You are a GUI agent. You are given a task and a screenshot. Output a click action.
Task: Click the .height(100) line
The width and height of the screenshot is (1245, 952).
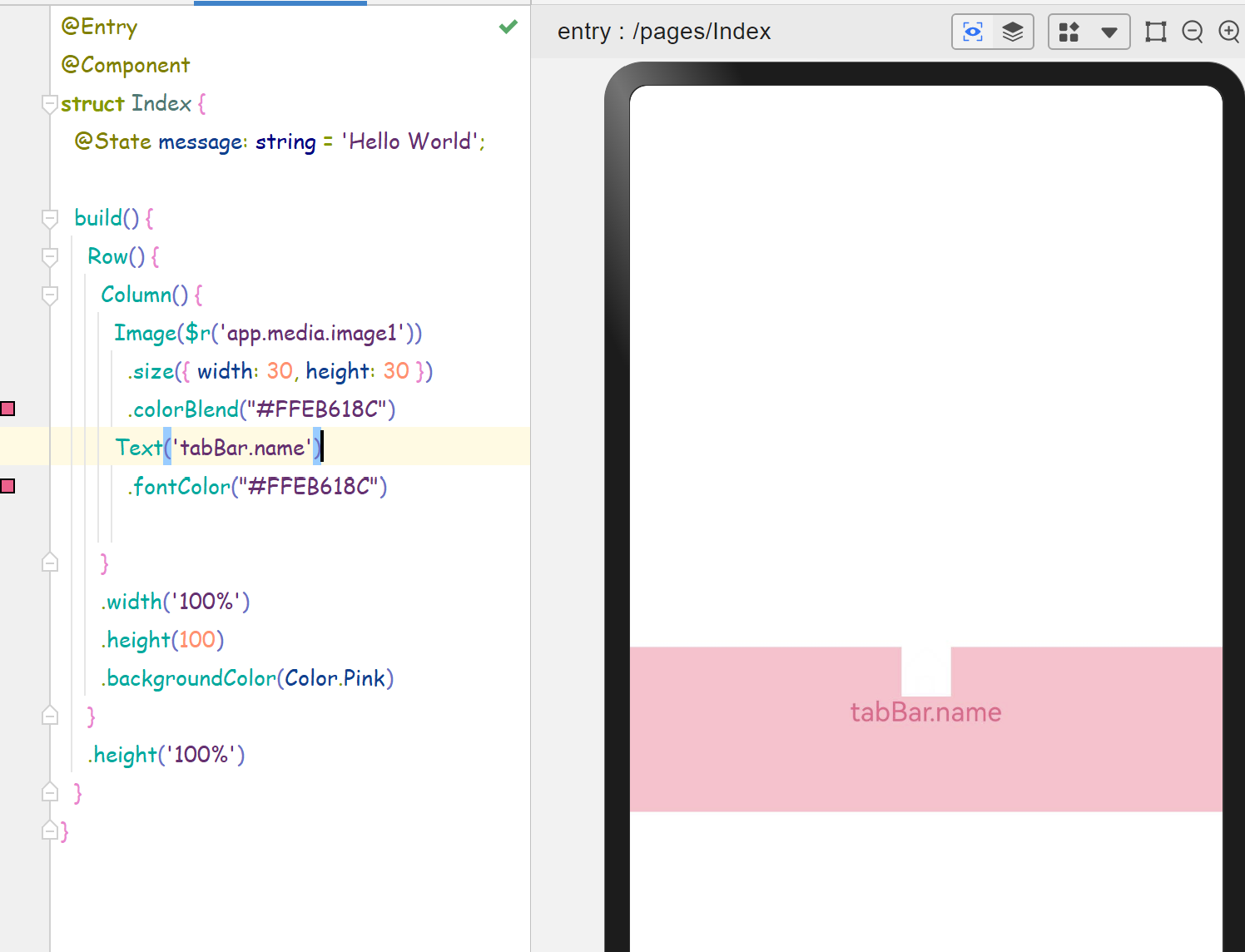pyautogui.click(x=162, y=639)
